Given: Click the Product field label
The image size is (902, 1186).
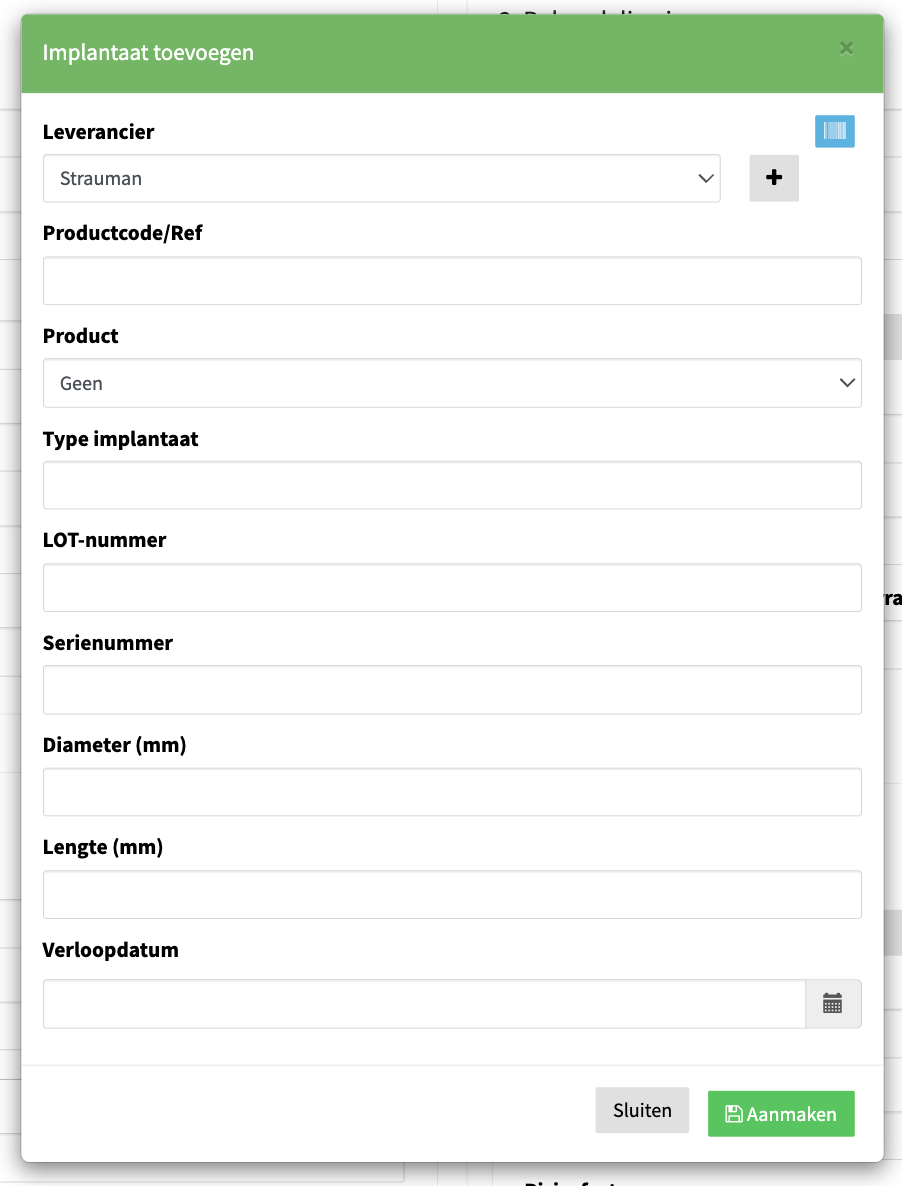Looking at the screenshot, I should tap(80, 336).
